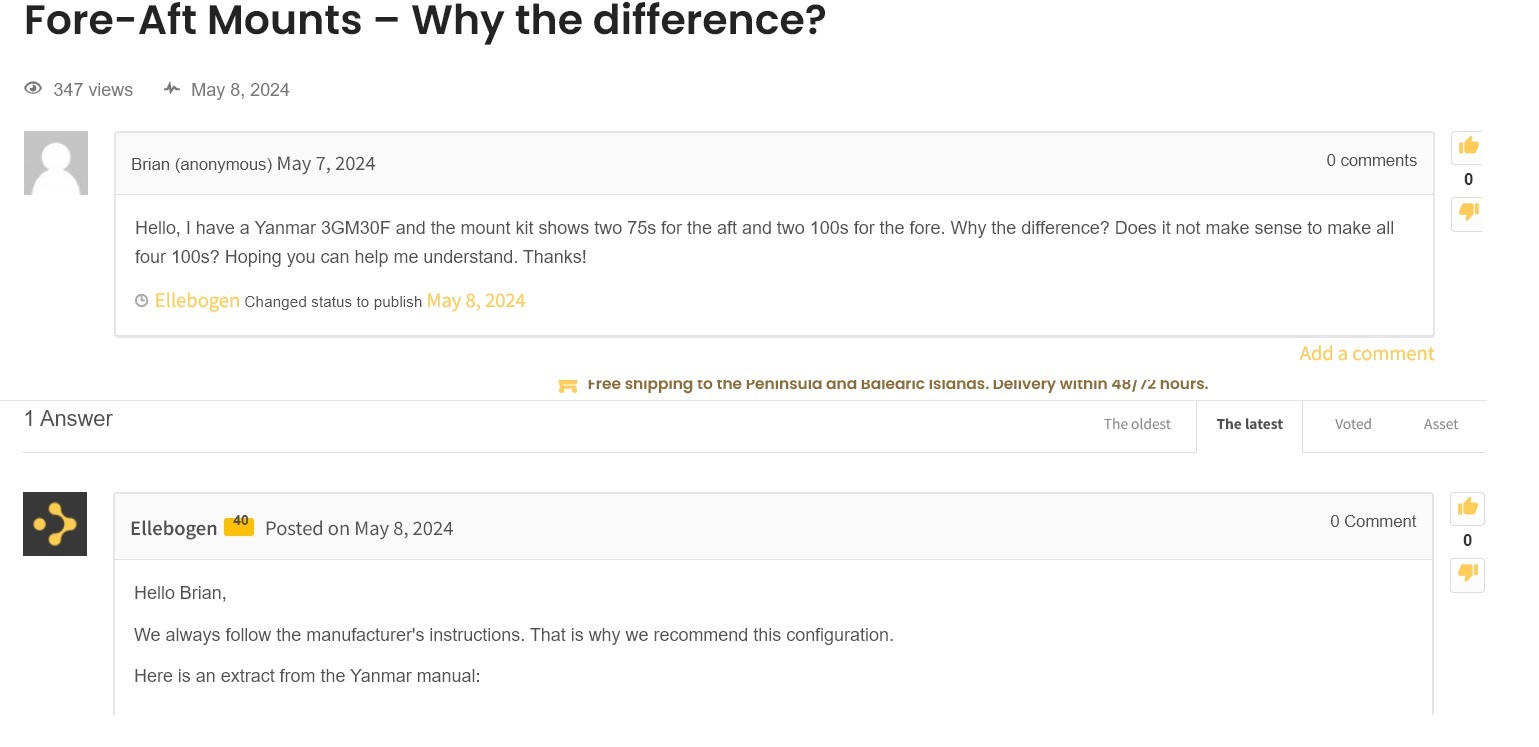This screenshot has width=1539, height=747.
Task: Click Ellebogen's yellow logo avatar
Action: 55,524
